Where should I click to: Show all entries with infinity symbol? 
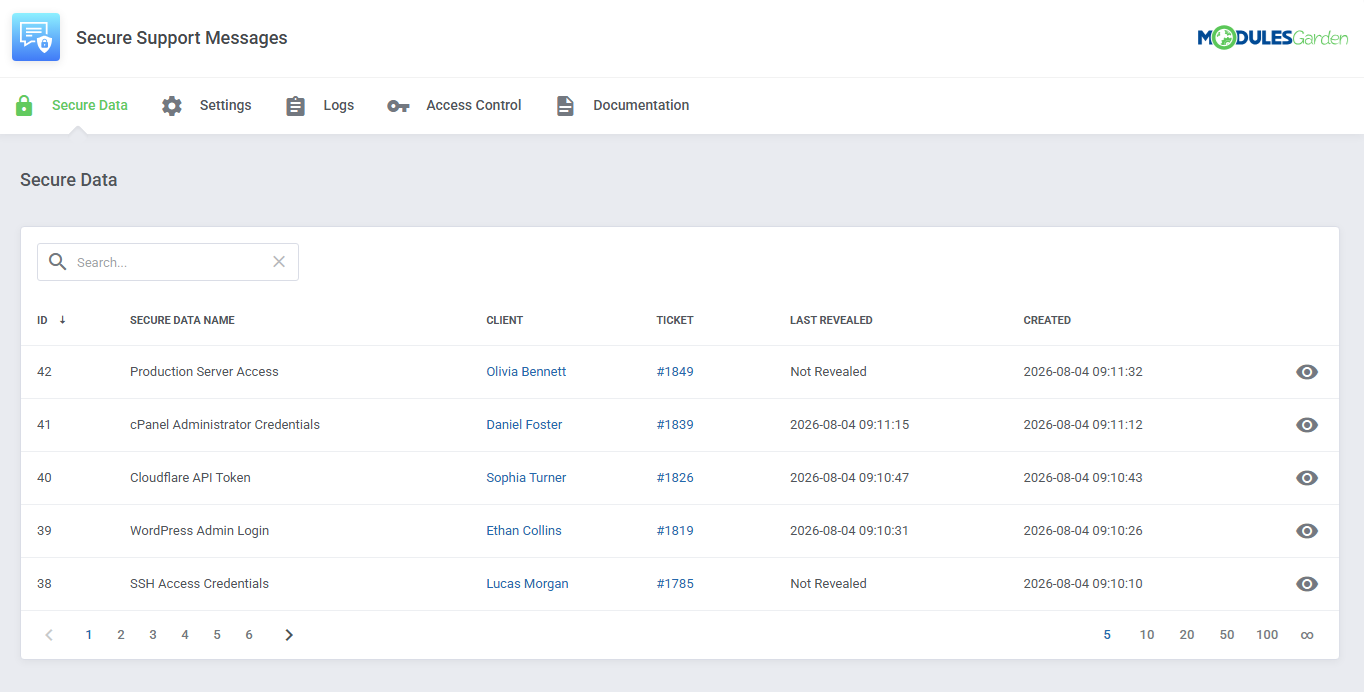click(1307, 635)
